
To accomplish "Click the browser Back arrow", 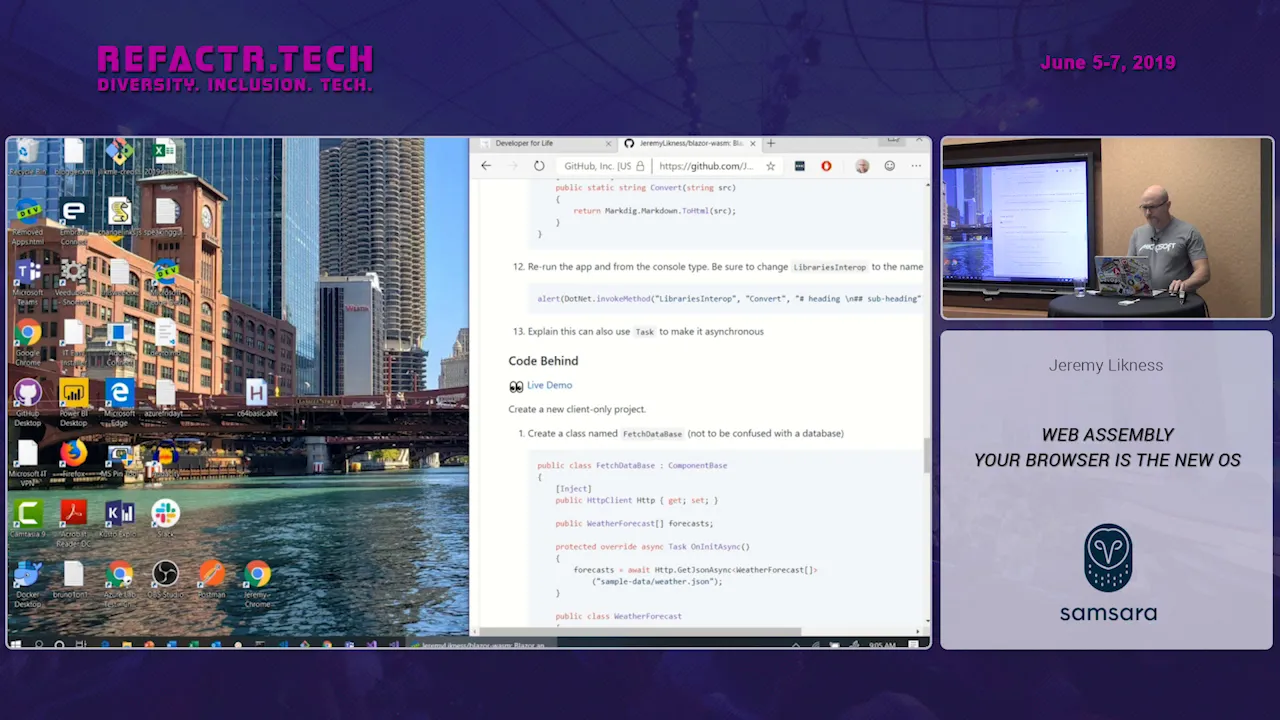I will 486,166.
